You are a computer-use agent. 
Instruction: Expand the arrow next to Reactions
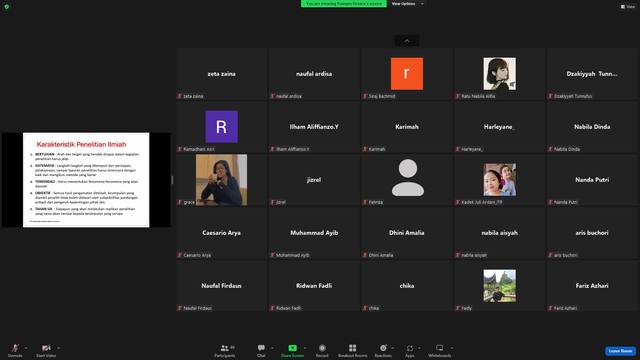click(x=393, y=348)
